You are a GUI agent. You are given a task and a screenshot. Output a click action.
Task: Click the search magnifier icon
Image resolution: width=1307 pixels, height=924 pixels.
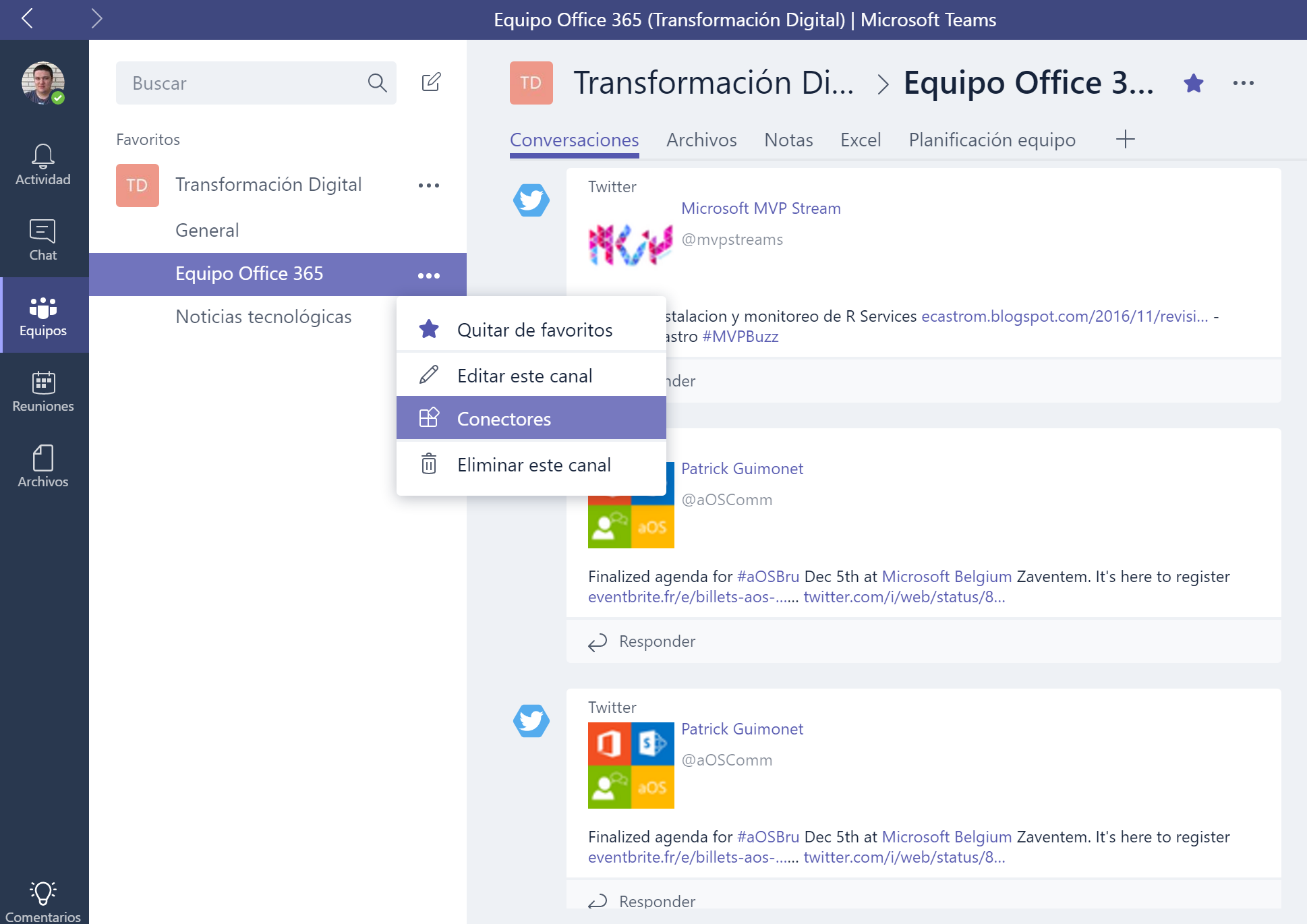[377, 83]
